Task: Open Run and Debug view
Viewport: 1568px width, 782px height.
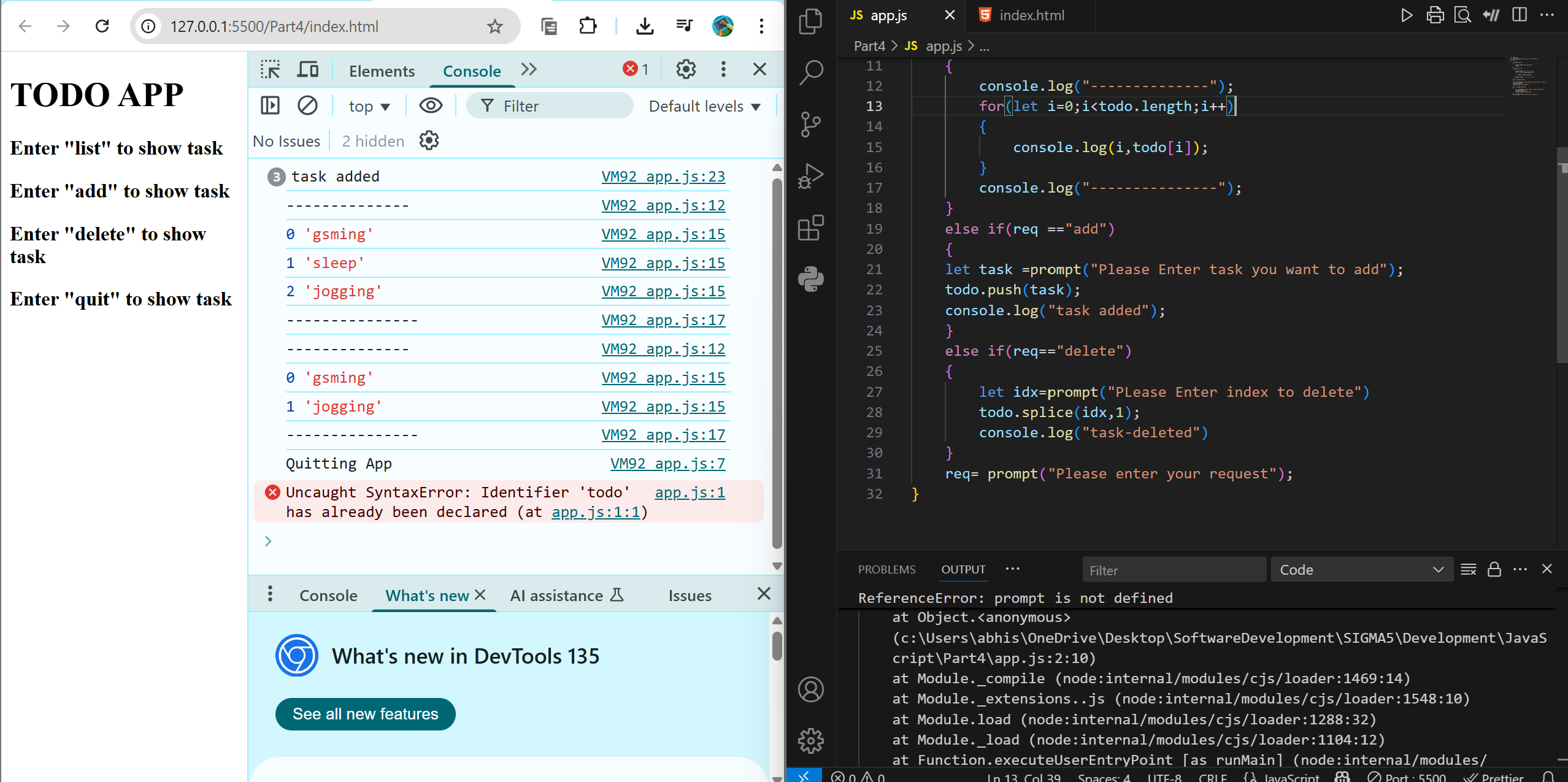Action: click(x=810, y=176)
